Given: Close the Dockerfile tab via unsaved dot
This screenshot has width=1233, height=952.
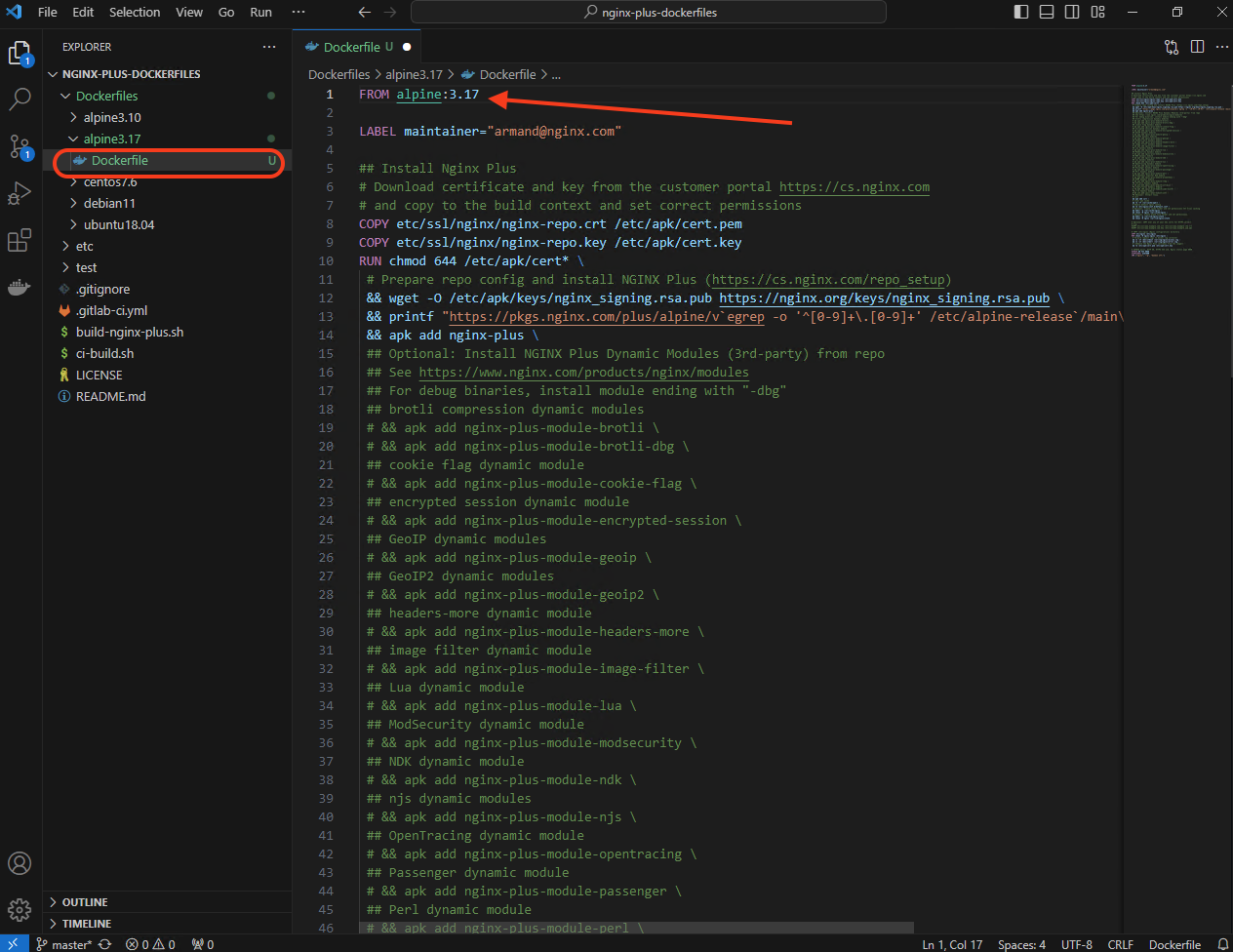Looking at the screenshot, I should click(x=407, y=47).
